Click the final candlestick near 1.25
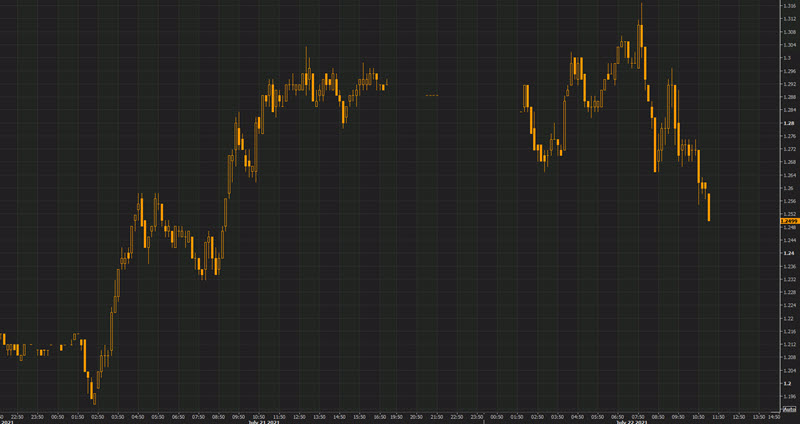Viewport: 800px width, 424px height. click(709, 207)
